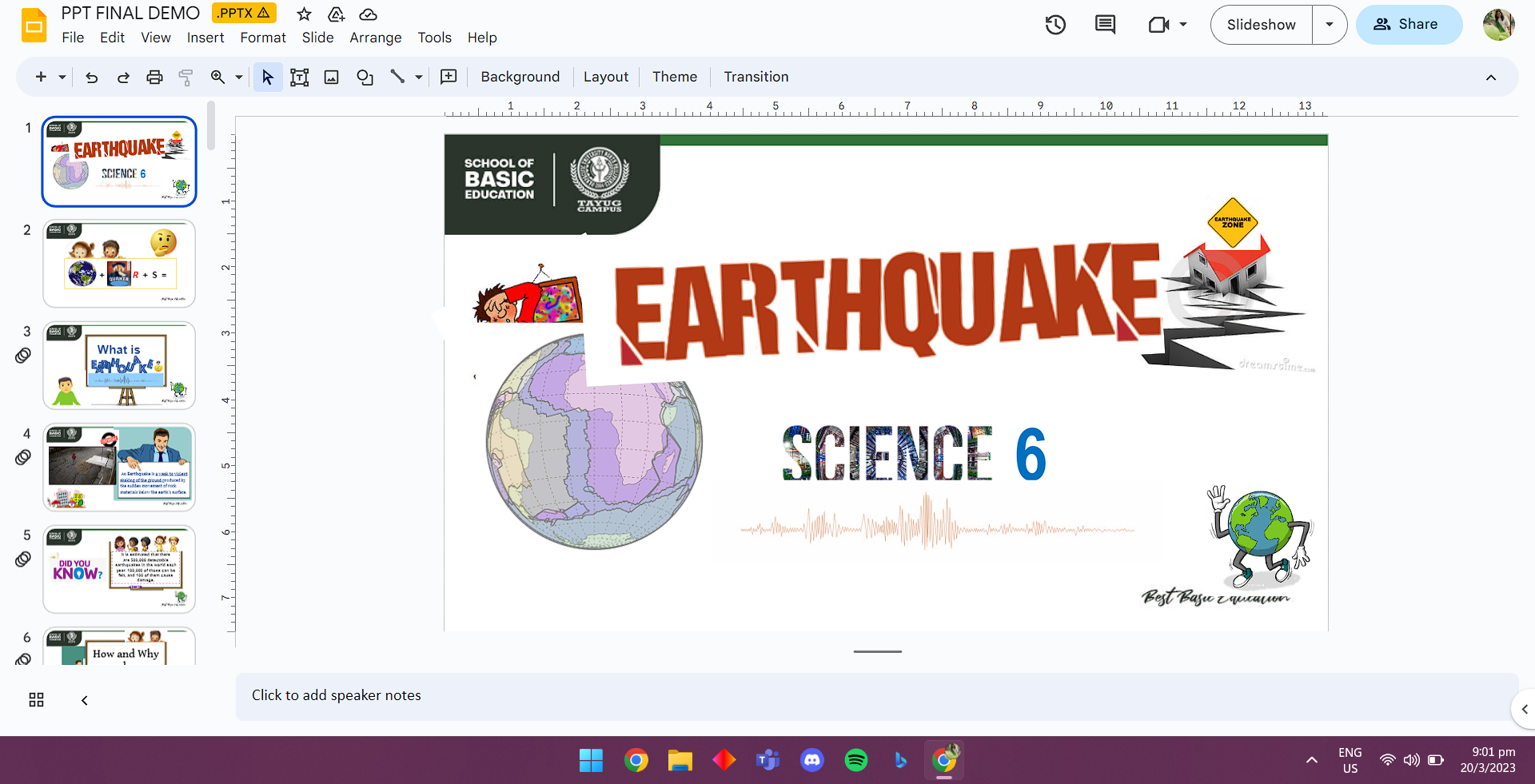Expand the line type dropdown arrow
The image size is (1535, 784).
(x=418, y=78)
